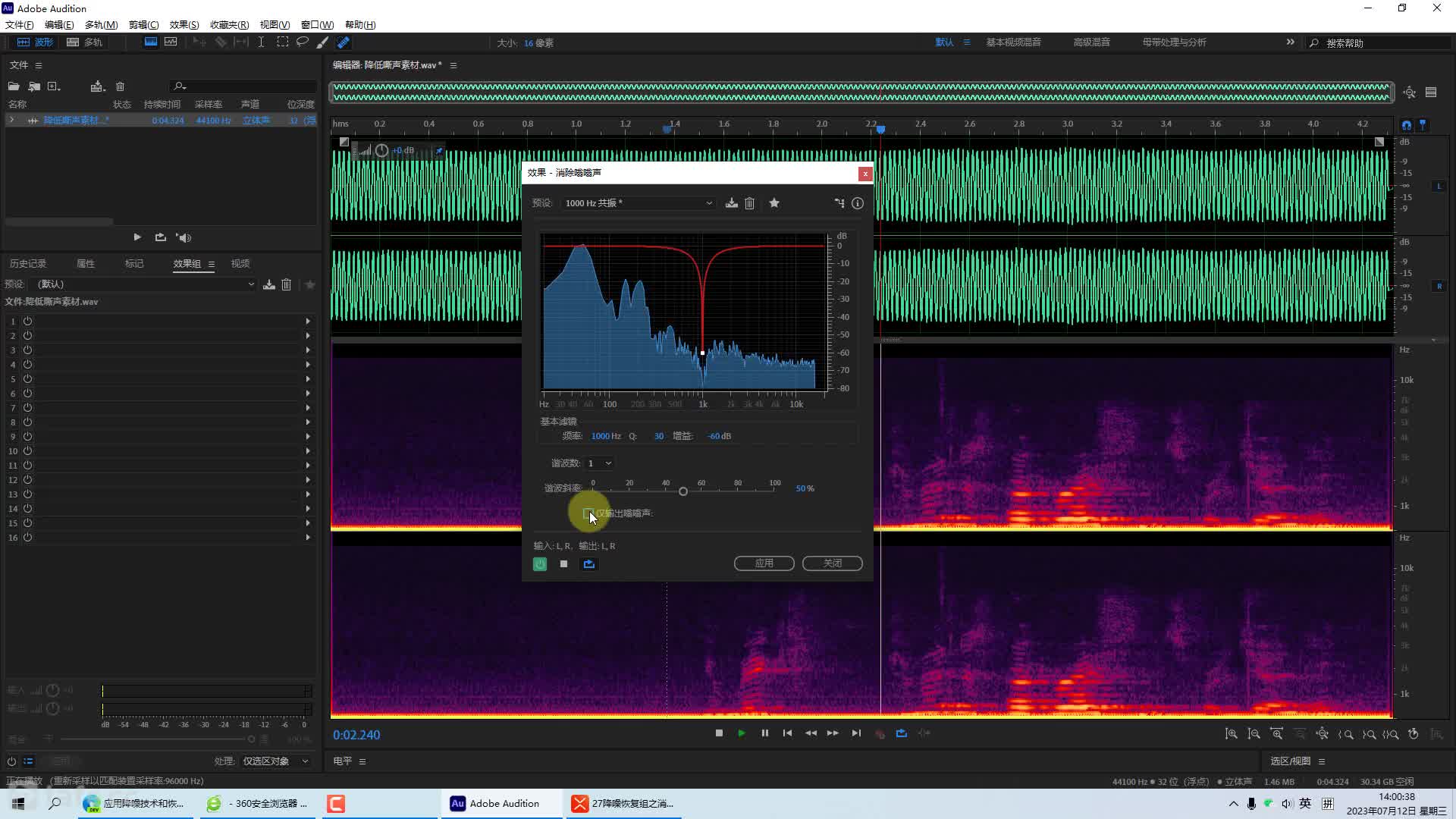Open the File (文件) menu
The width and height of the screenshot is (1456, 819).
(20, 24)
